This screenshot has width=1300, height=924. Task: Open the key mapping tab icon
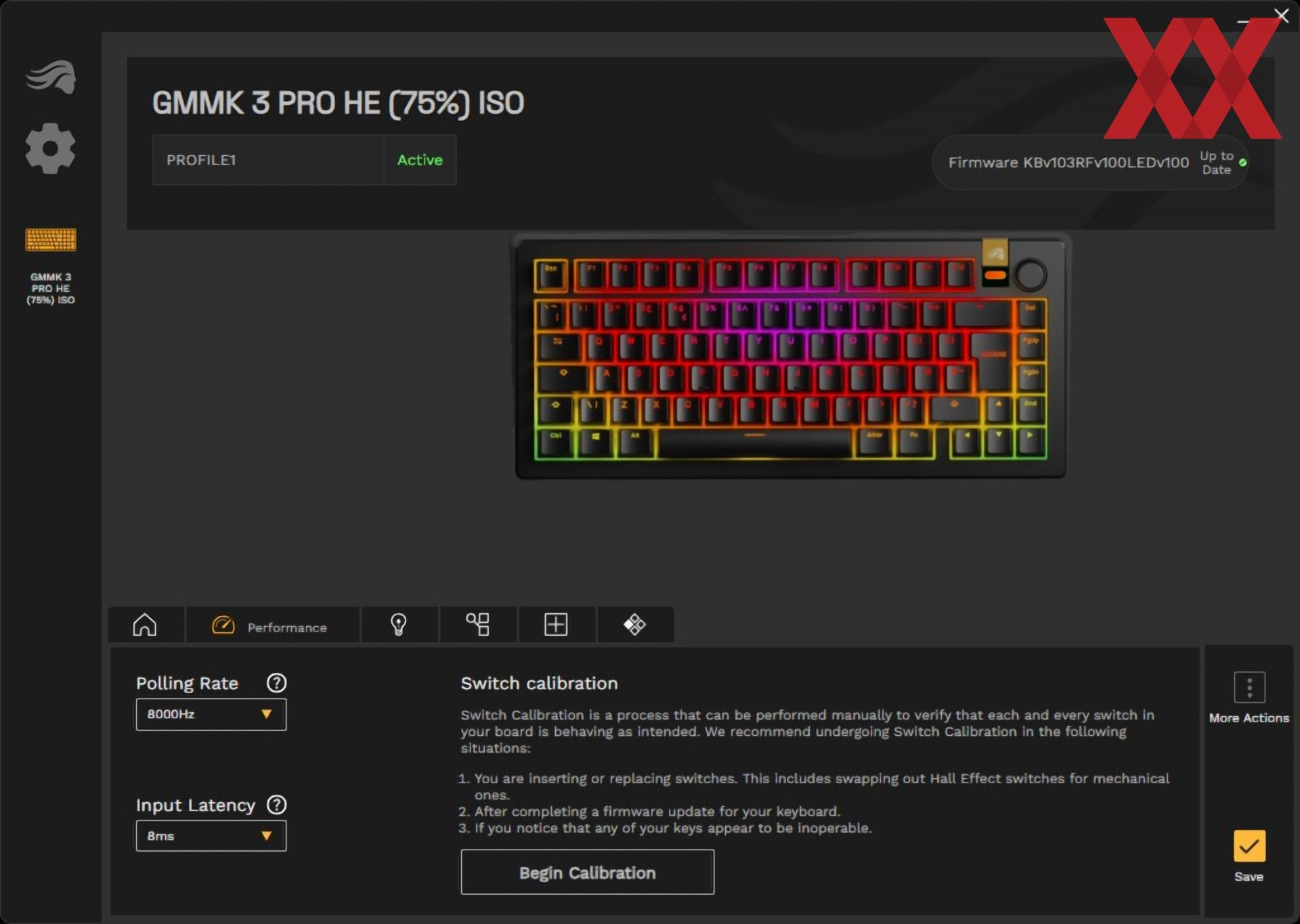tap(477, 624)
